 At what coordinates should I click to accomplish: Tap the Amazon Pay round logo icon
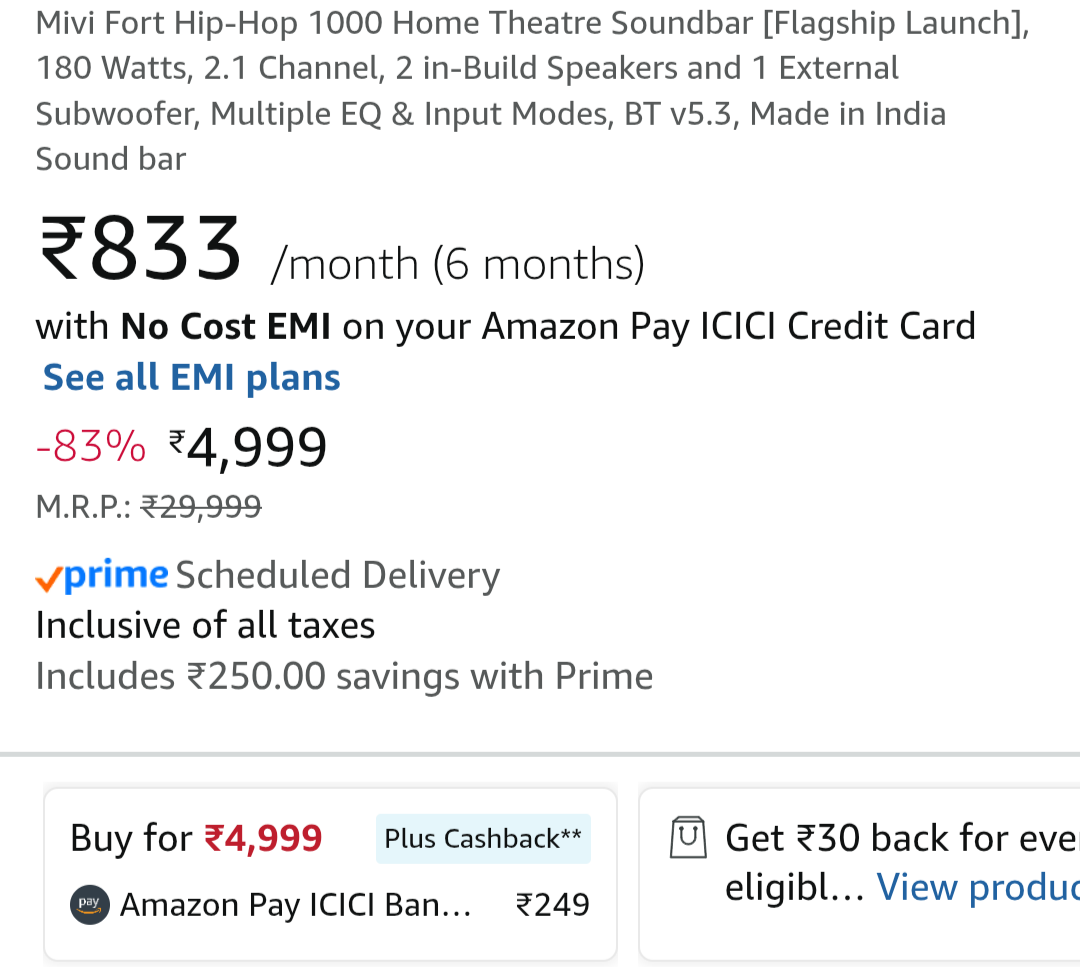pyautogui.click(x=90, y=905)
